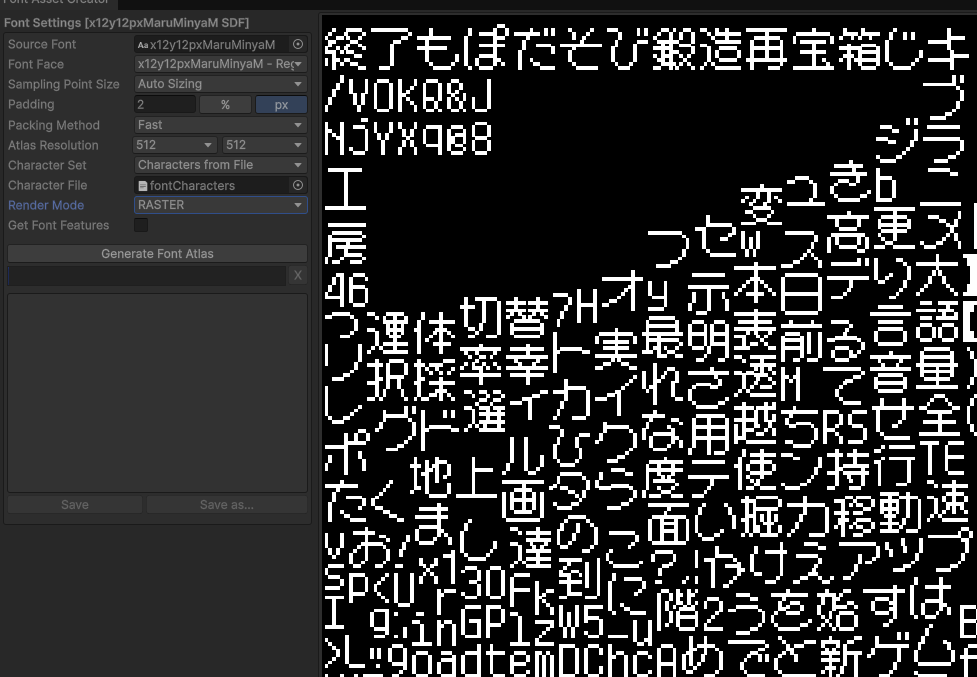Set padding unit to px
Screen dimensions: 977x677
coord(281,105)
